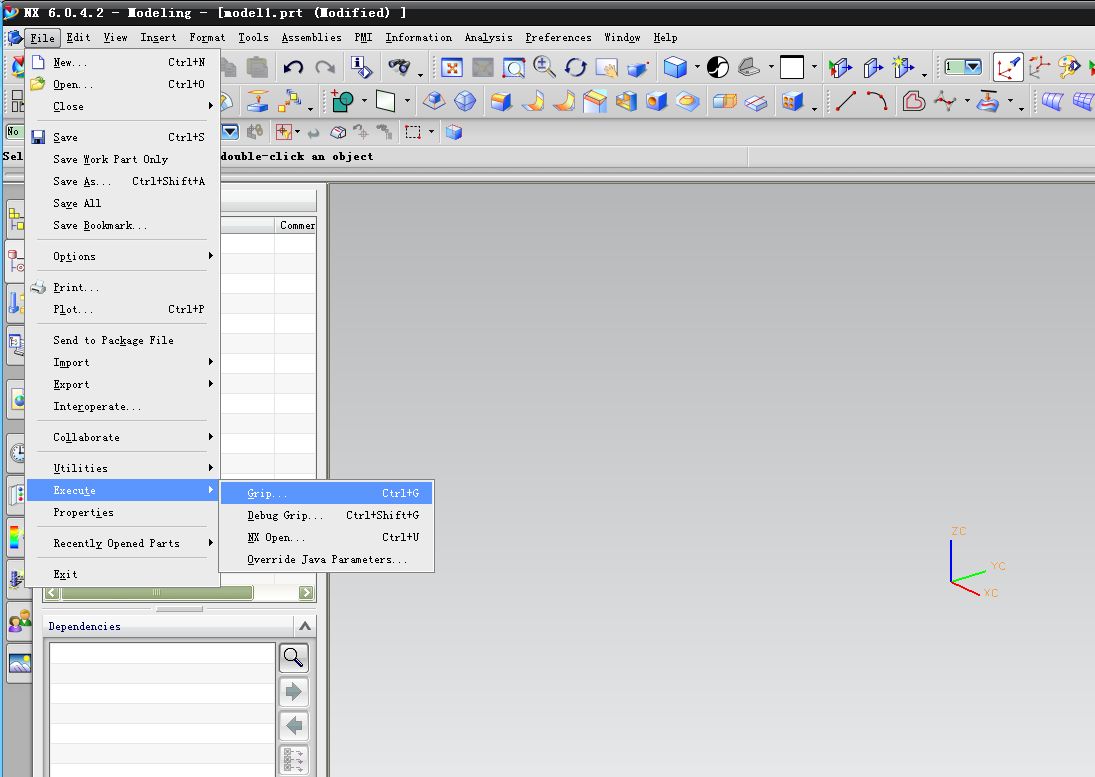
Task: Expand the Close submenu arrow
Action: 210,106
